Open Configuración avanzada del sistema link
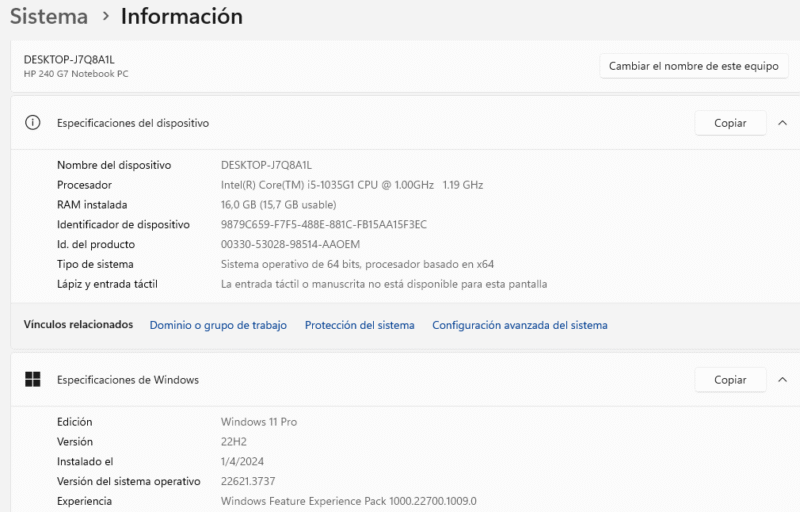Image resolution: width=800 pixels, height=512 pixels. coord(520,325)
